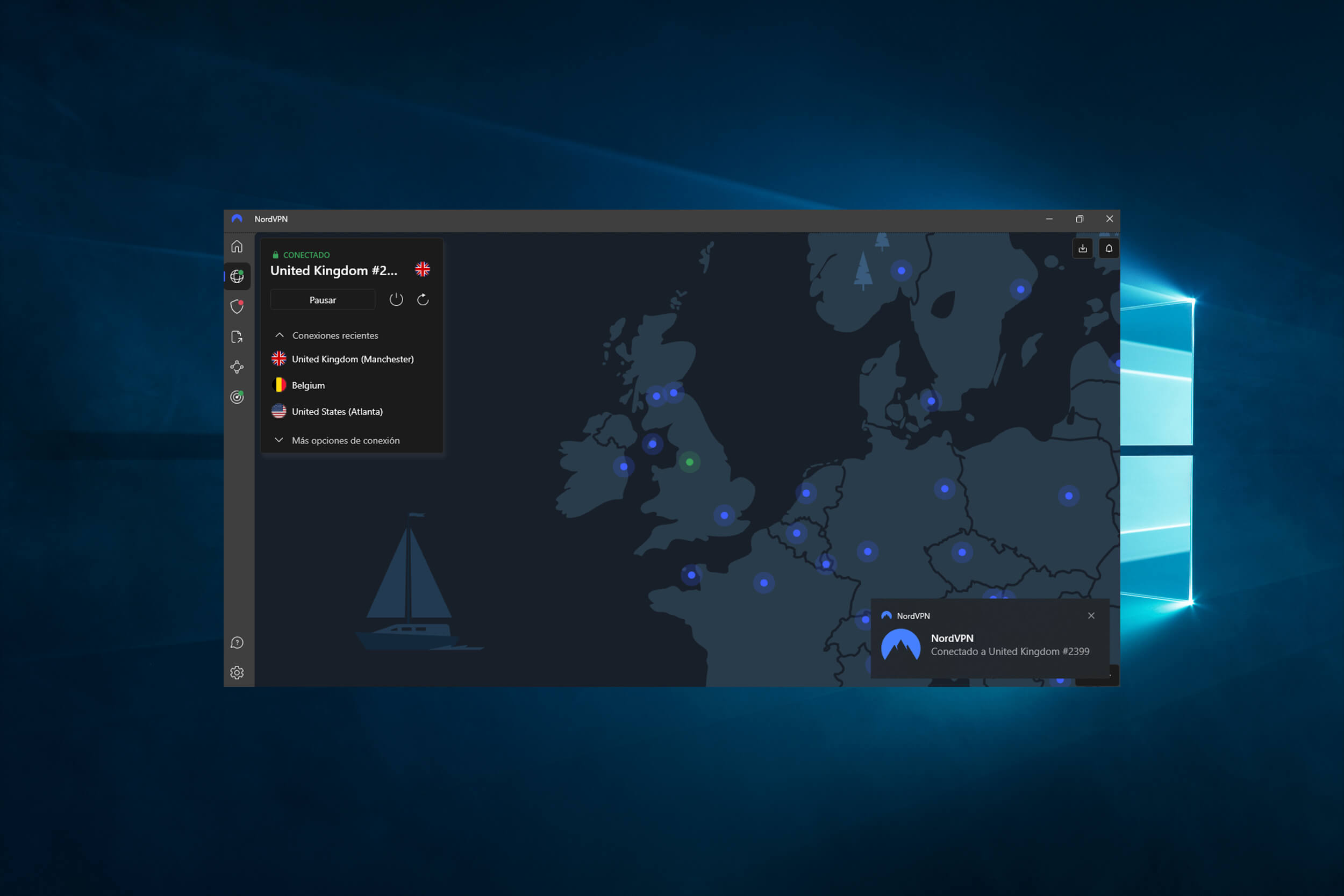Open the help chat icon

click(237, 643)
